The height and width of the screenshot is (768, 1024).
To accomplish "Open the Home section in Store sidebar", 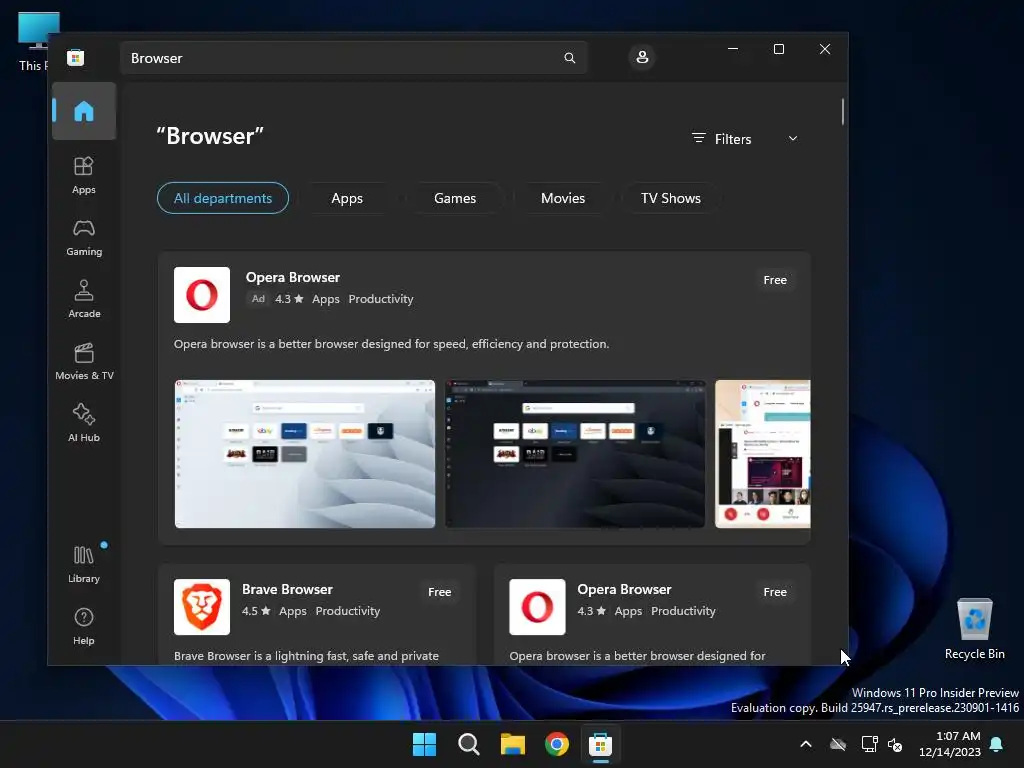I will click(x=84, y=111).
